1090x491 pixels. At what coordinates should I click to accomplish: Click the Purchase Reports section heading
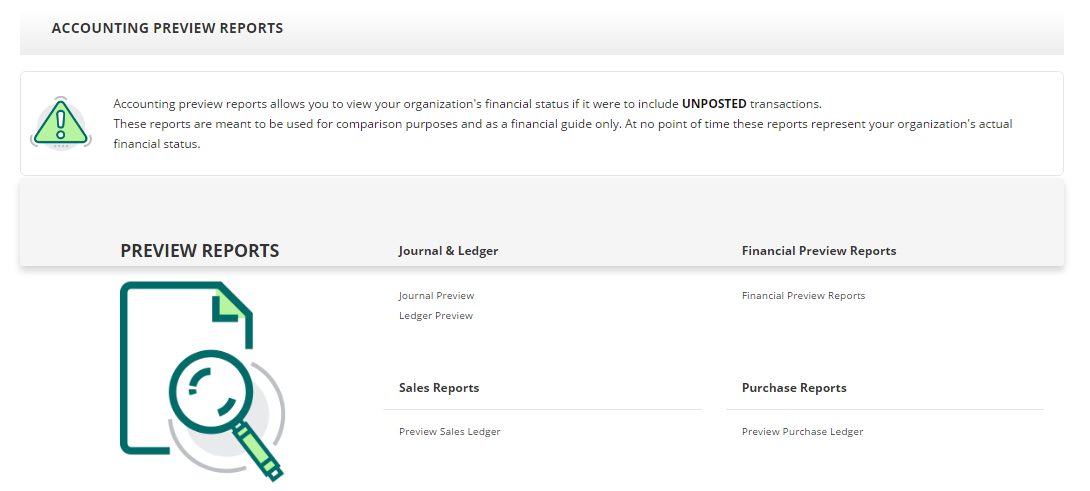click(x=794, y=388)
